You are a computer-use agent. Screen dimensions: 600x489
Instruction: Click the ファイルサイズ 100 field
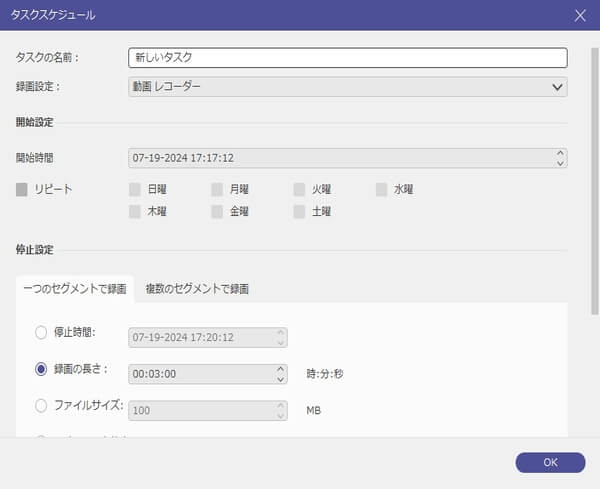[208, 411]
